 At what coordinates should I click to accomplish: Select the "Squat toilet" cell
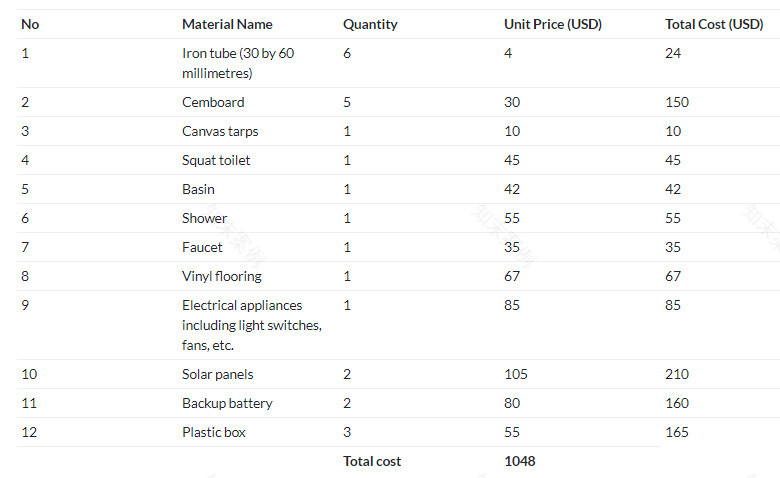coord(216,160)
